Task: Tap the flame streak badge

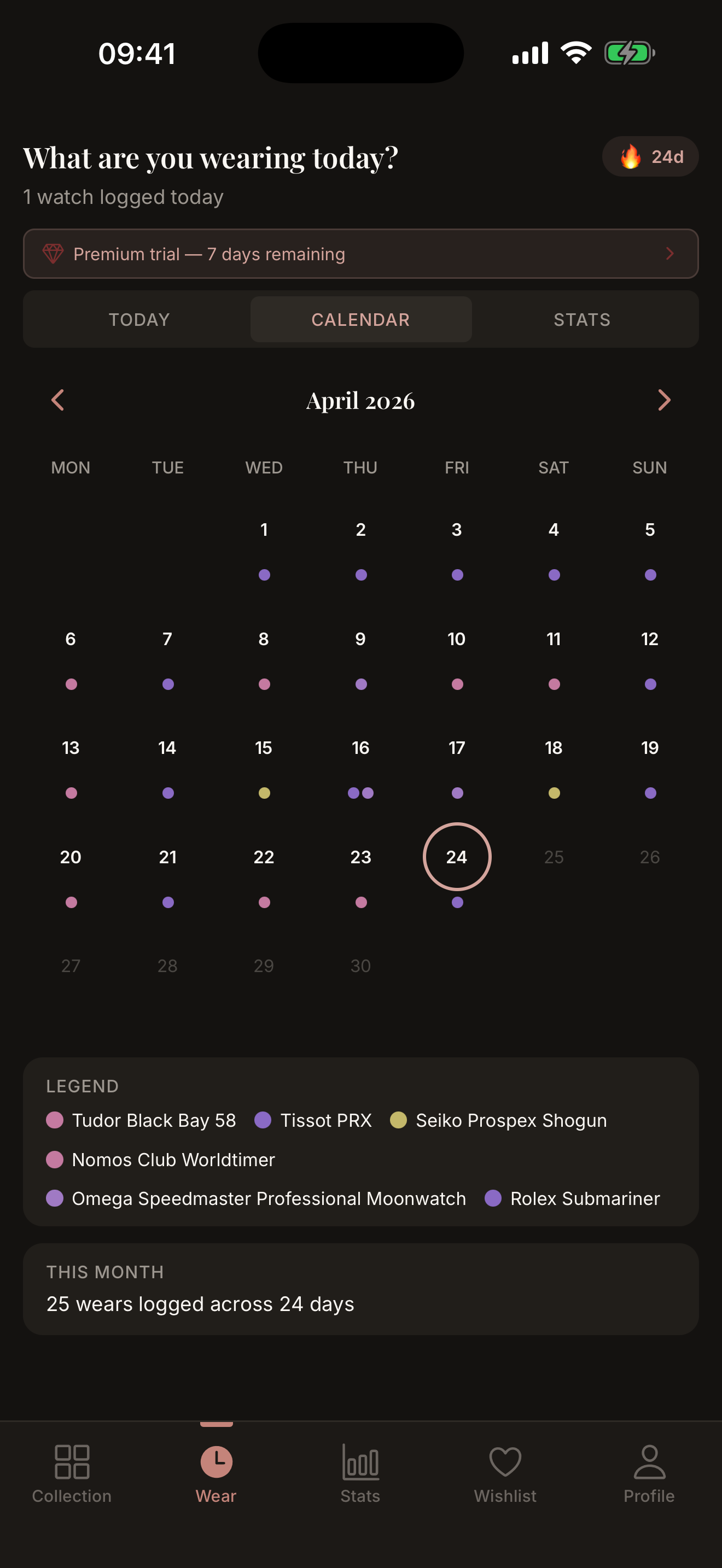Action: coord(650,156)
